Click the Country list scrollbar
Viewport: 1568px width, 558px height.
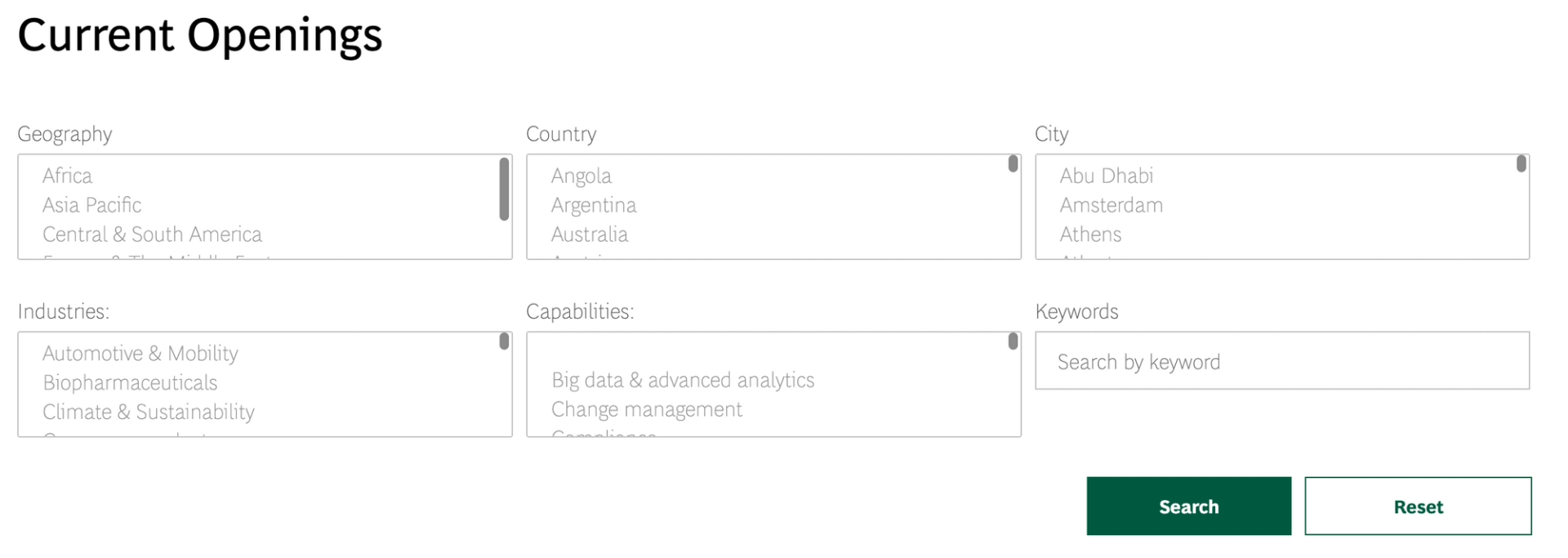pyautogui.click(x=1013, y=164)
